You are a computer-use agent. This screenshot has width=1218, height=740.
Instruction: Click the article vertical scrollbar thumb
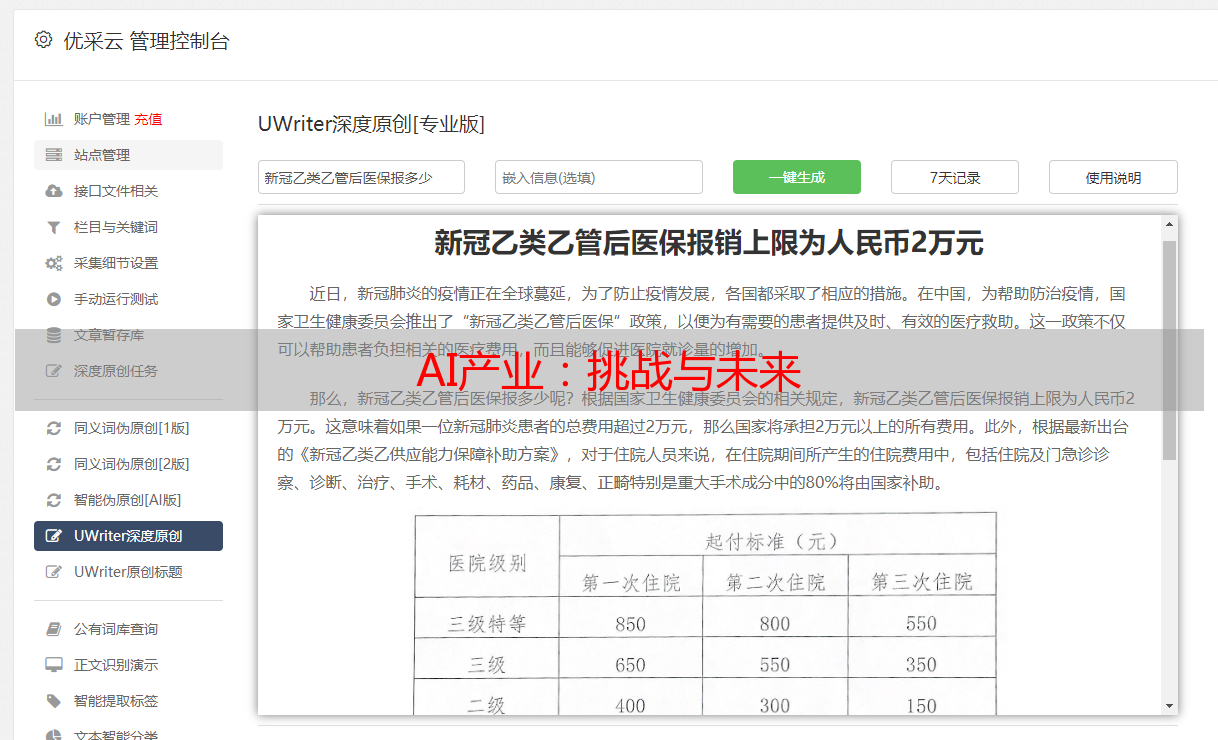click(x=1169, y=350)
